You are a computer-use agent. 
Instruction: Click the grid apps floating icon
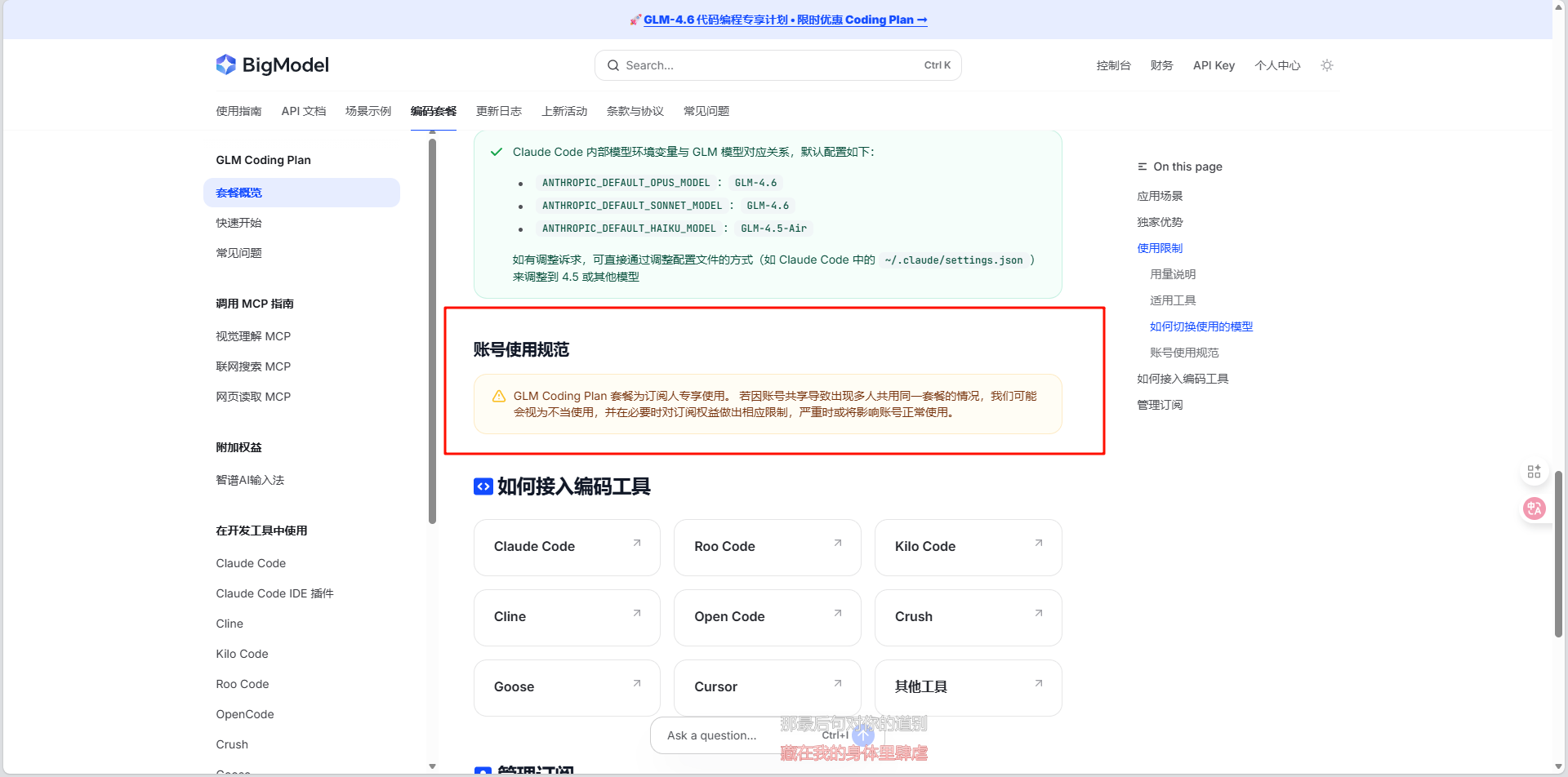[x=1535, y=472]
